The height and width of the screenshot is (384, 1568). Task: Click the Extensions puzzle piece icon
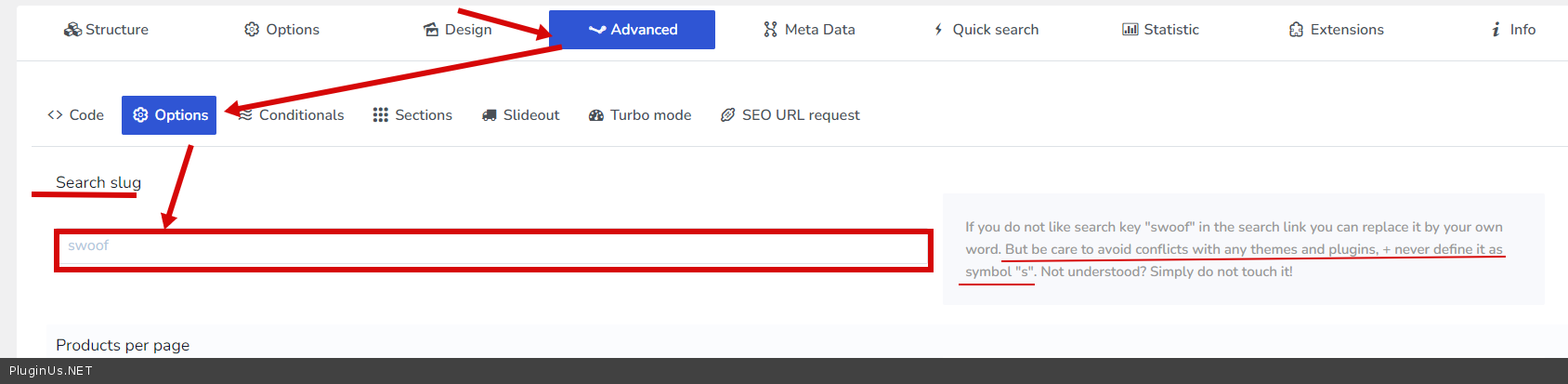tap(1297, 30)
